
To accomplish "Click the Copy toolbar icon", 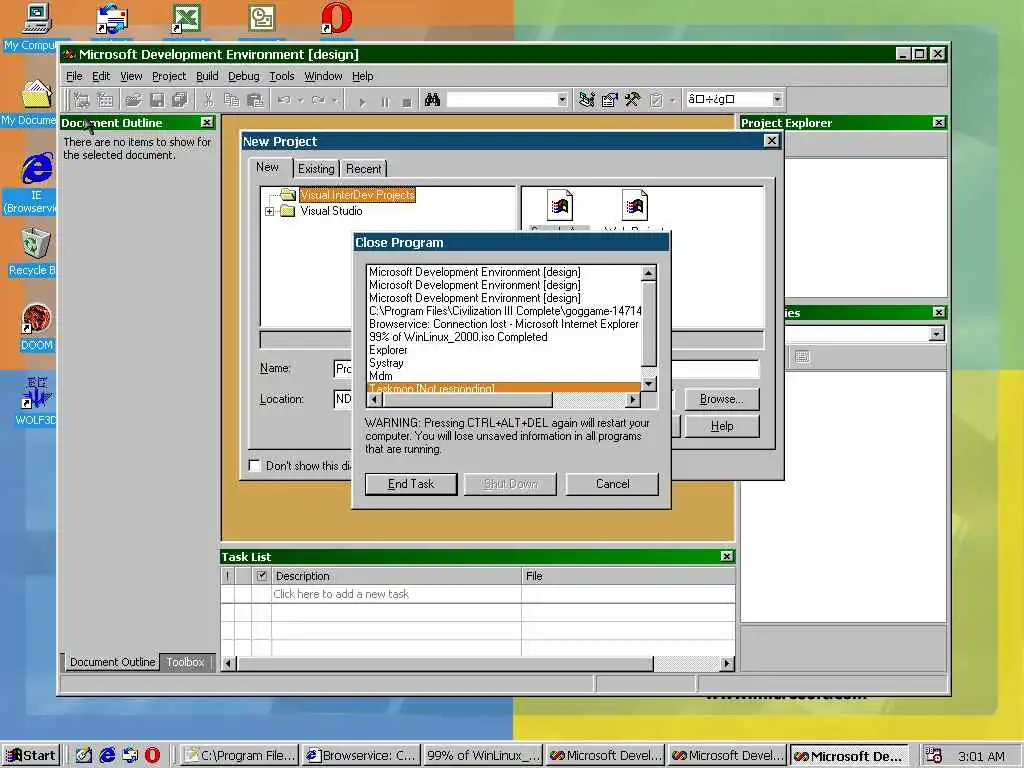I will [x=232, y=100].
